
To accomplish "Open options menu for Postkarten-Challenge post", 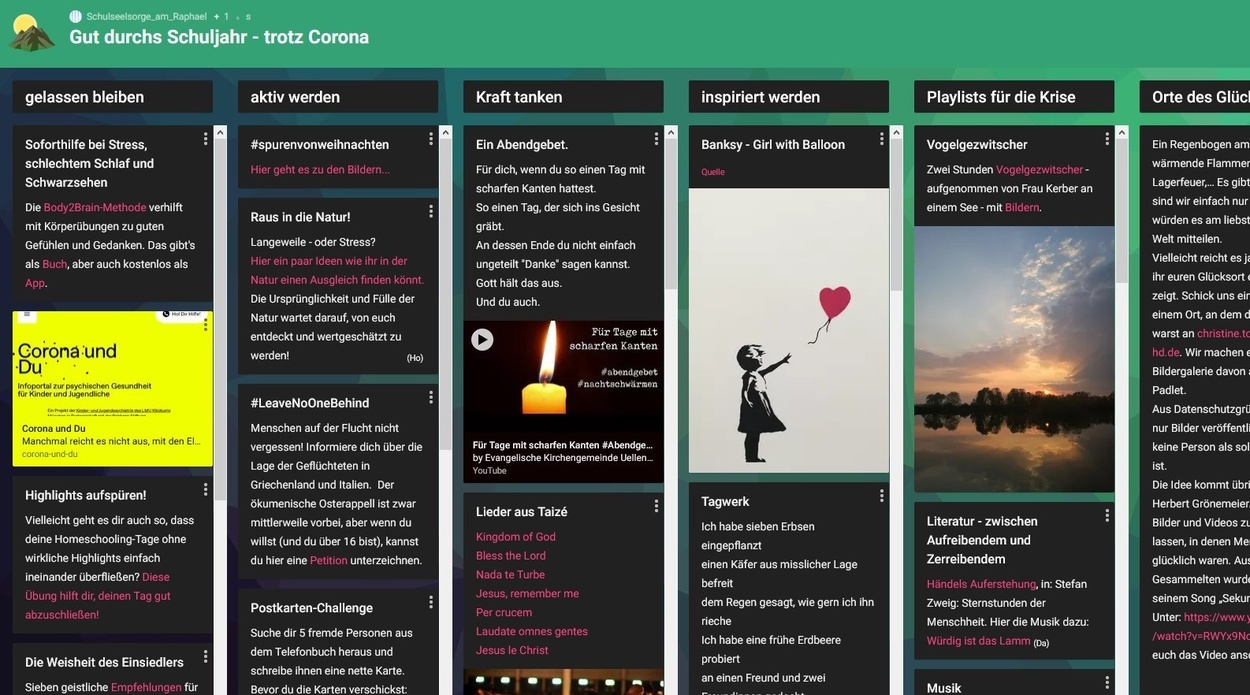I will [x=431, y=602].
